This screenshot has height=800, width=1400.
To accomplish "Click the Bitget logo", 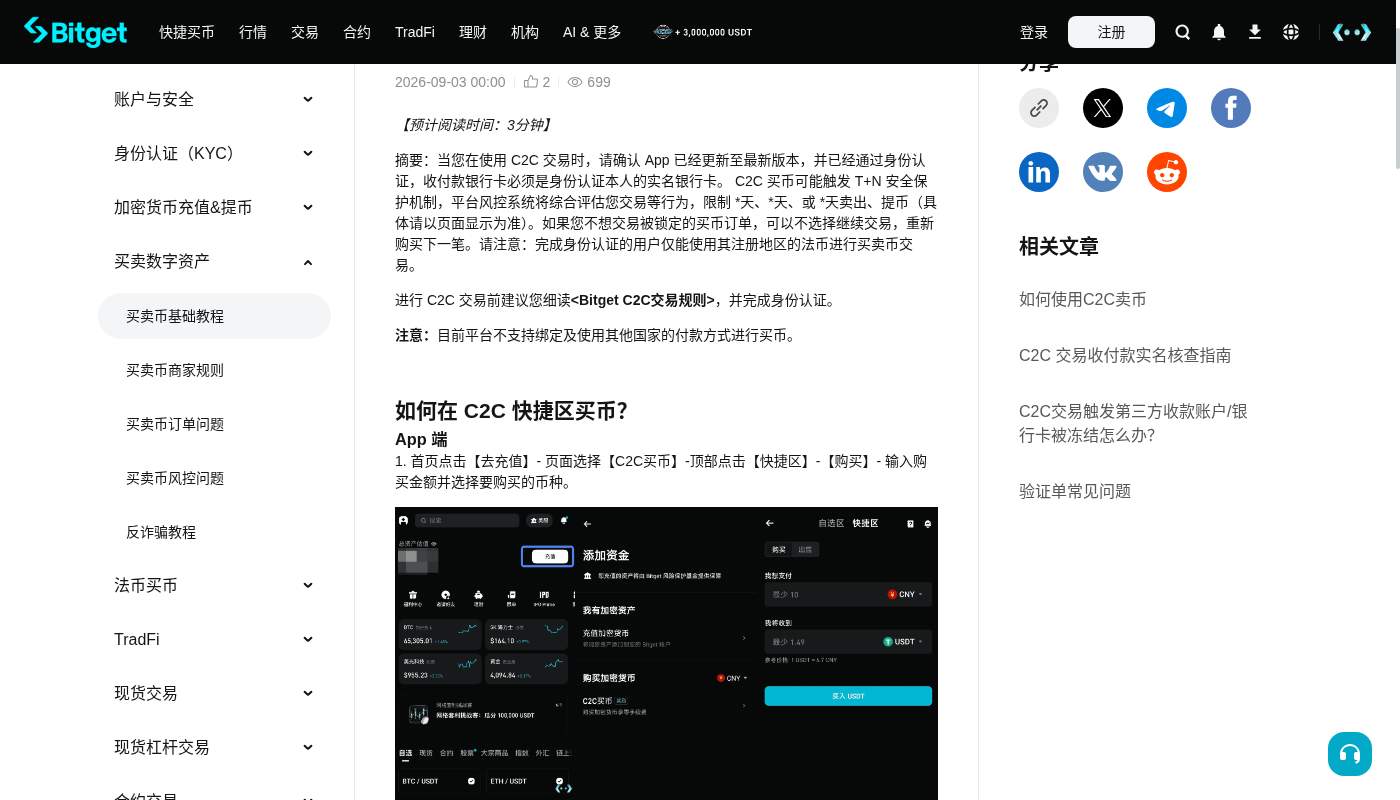I will [76, 32].
